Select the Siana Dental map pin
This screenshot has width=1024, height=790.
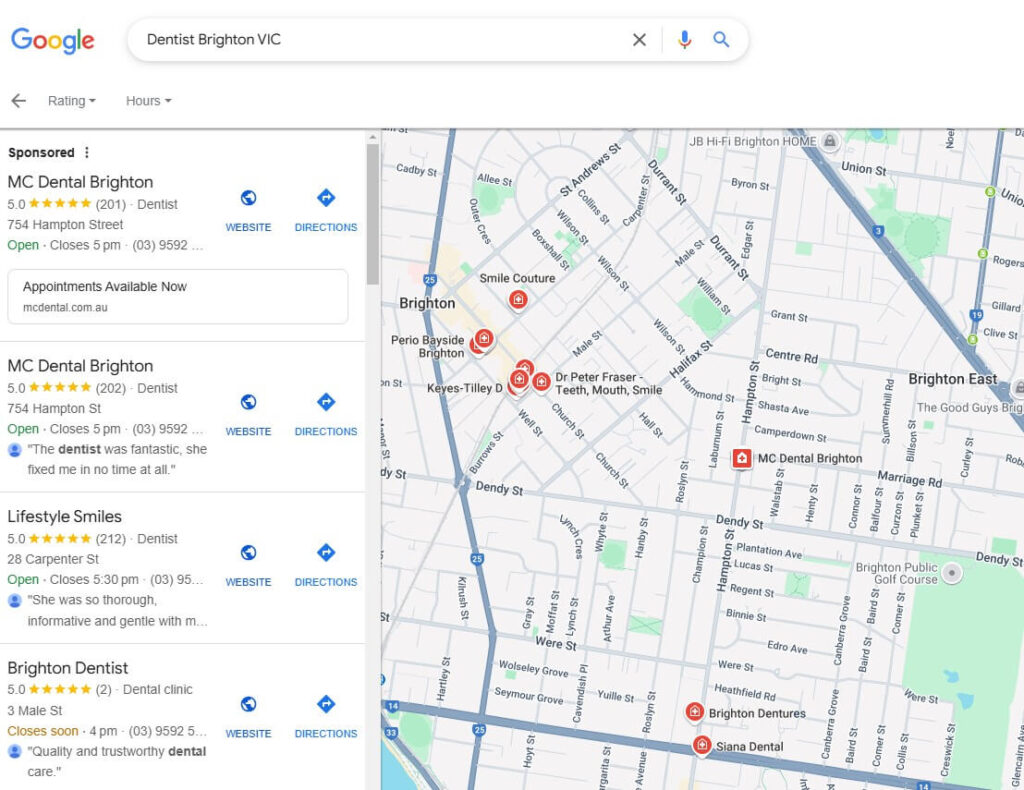click(701, 745)
